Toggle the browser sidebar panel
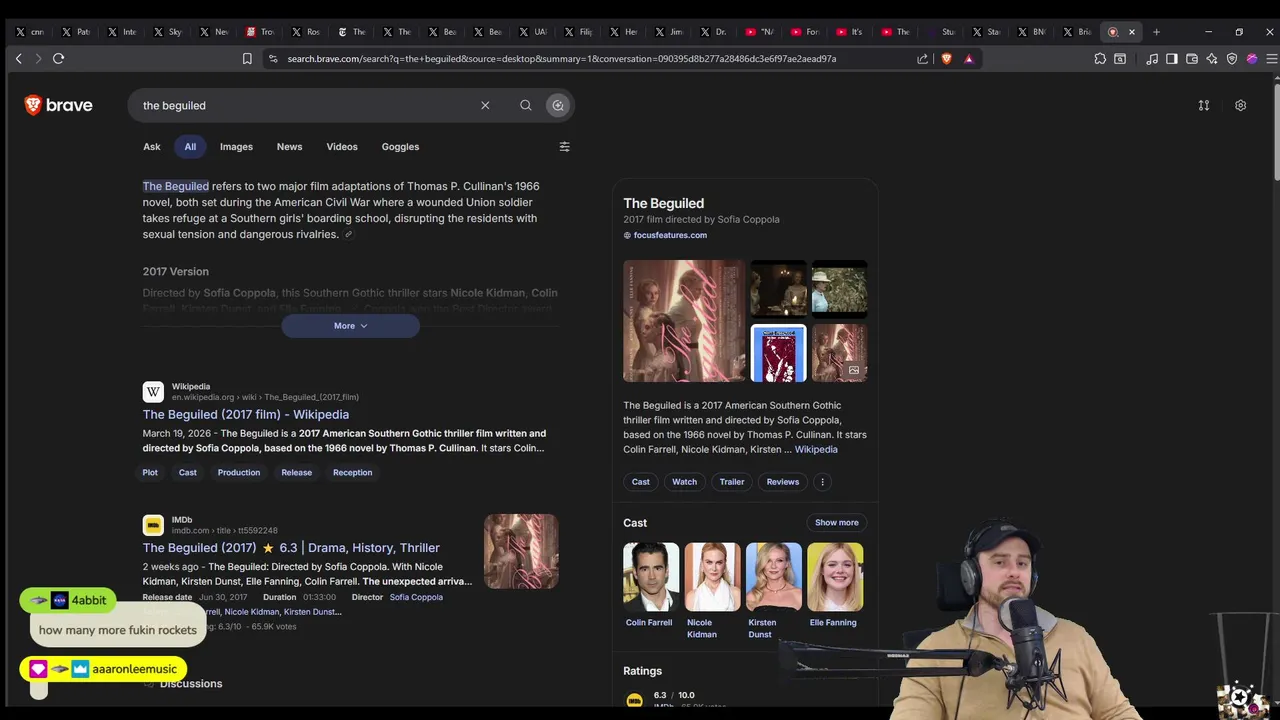Viewport: 1280px width, 720px height. [x=1172, y=59]
